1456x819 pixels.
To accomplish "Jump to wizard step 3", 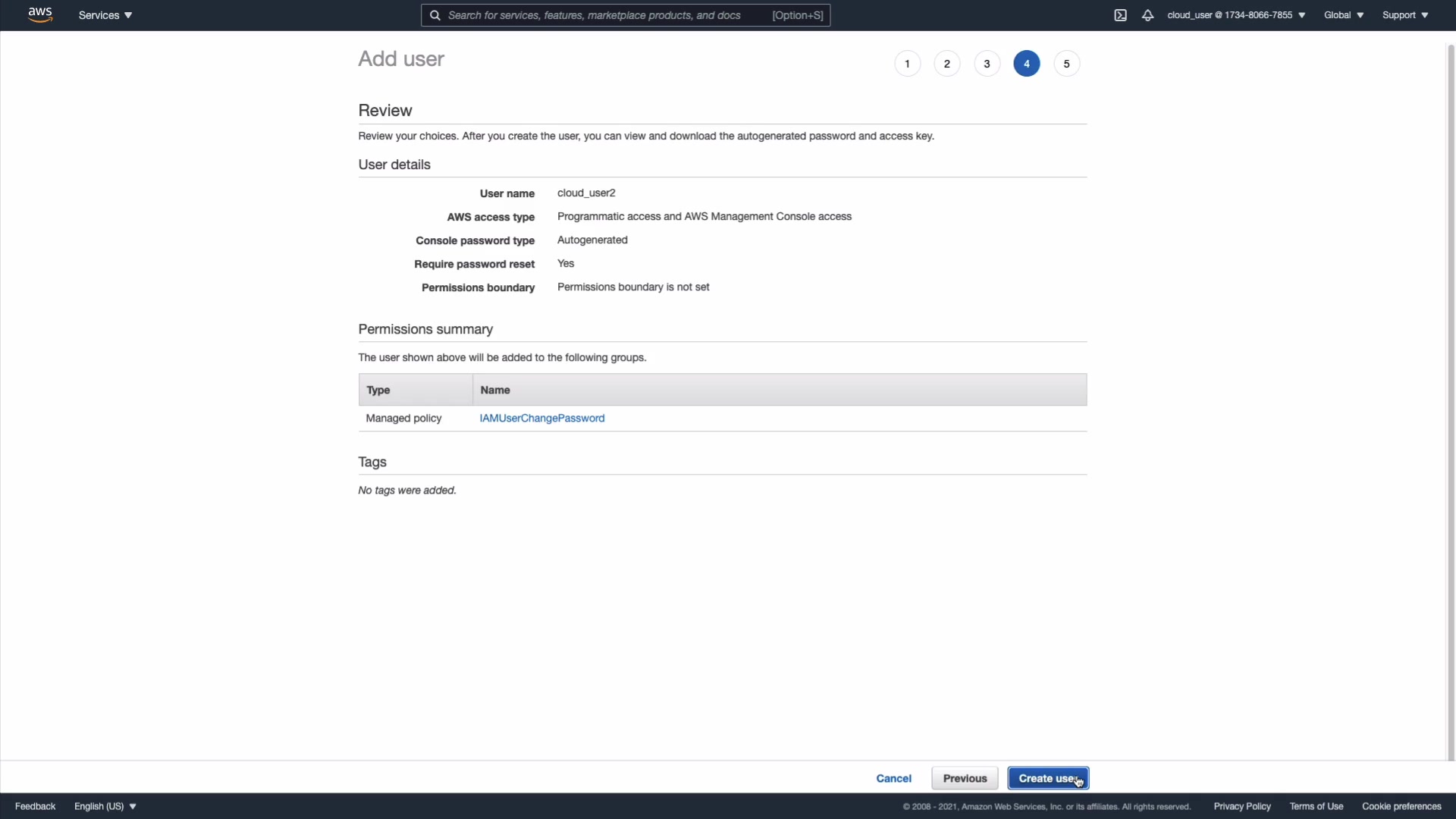I will click(x=987, y=64).
